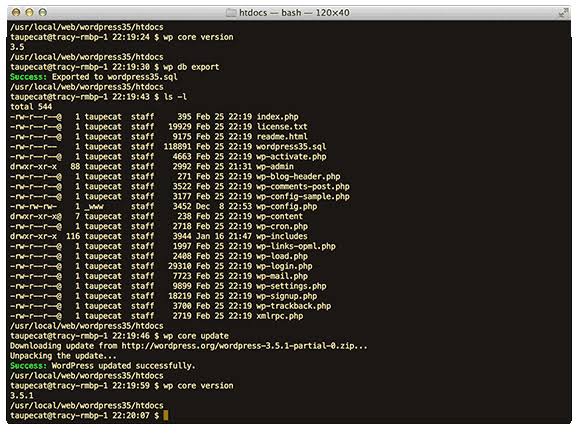The height and width of the screenshot is (434, 580).
Task: Click the green zoom window button
Action: (x=43, y=12)
